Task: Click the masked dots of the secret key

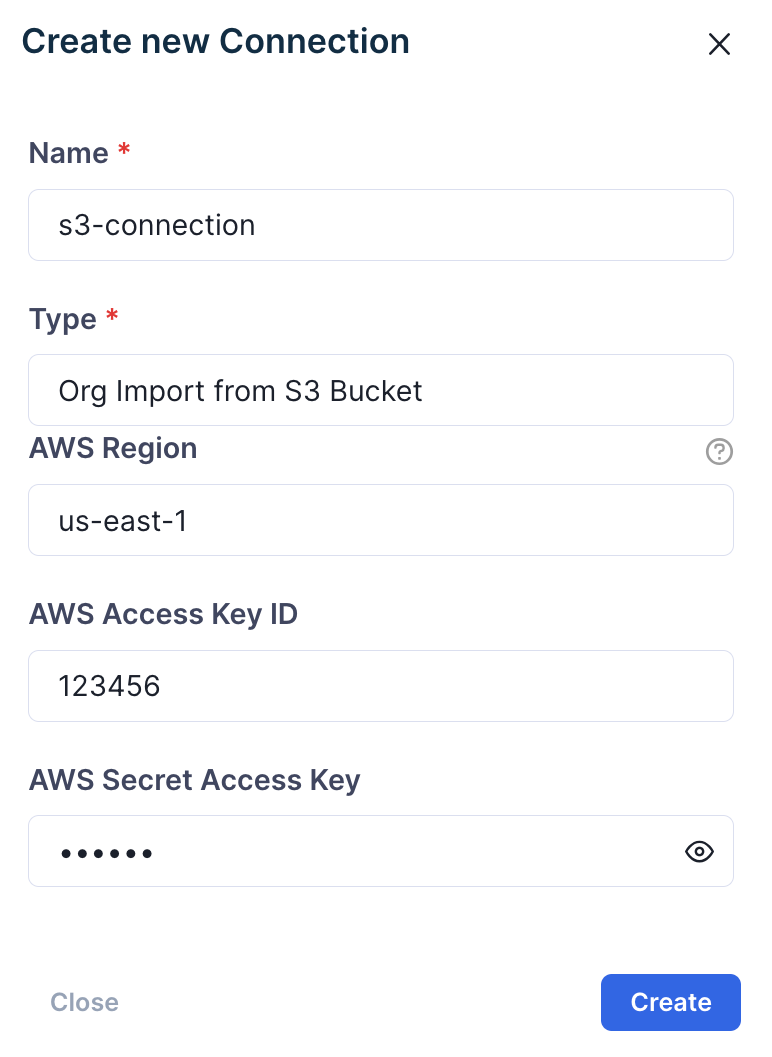Action: (x=106, y=853)
